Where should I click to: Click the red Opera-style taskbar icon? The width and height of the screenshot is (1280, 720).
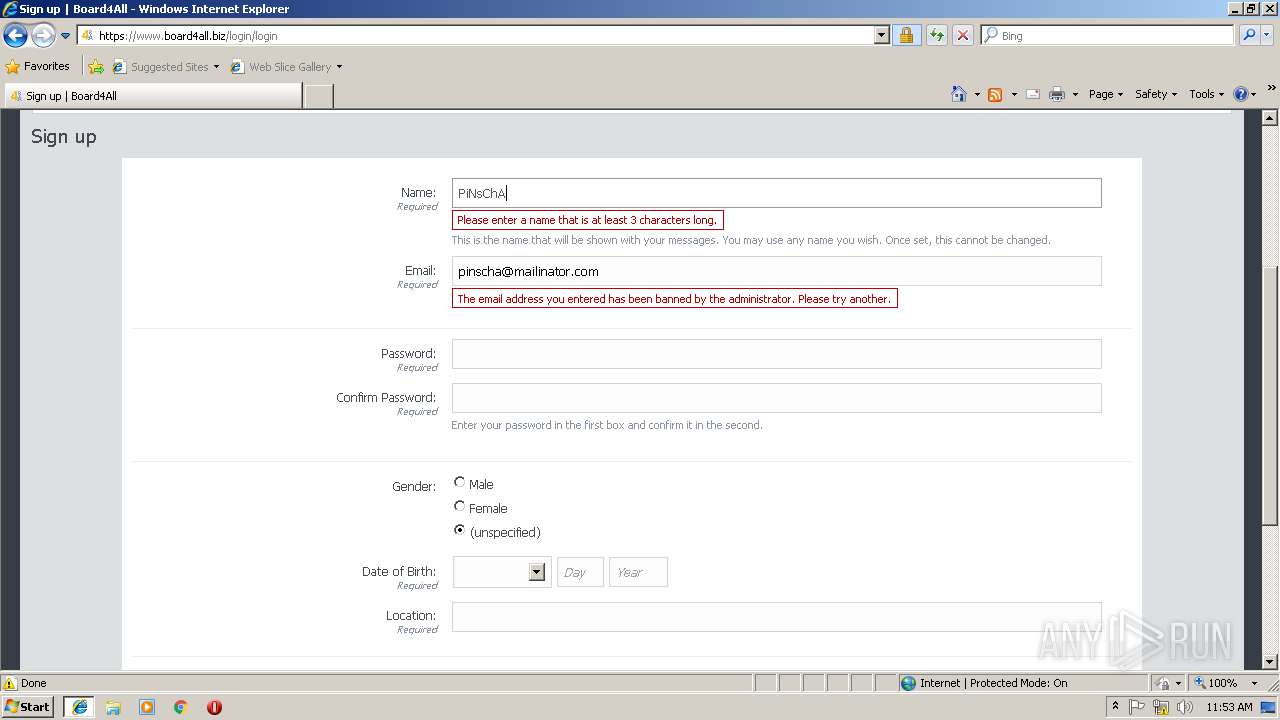pyautogui.click(x=214, y=707)
